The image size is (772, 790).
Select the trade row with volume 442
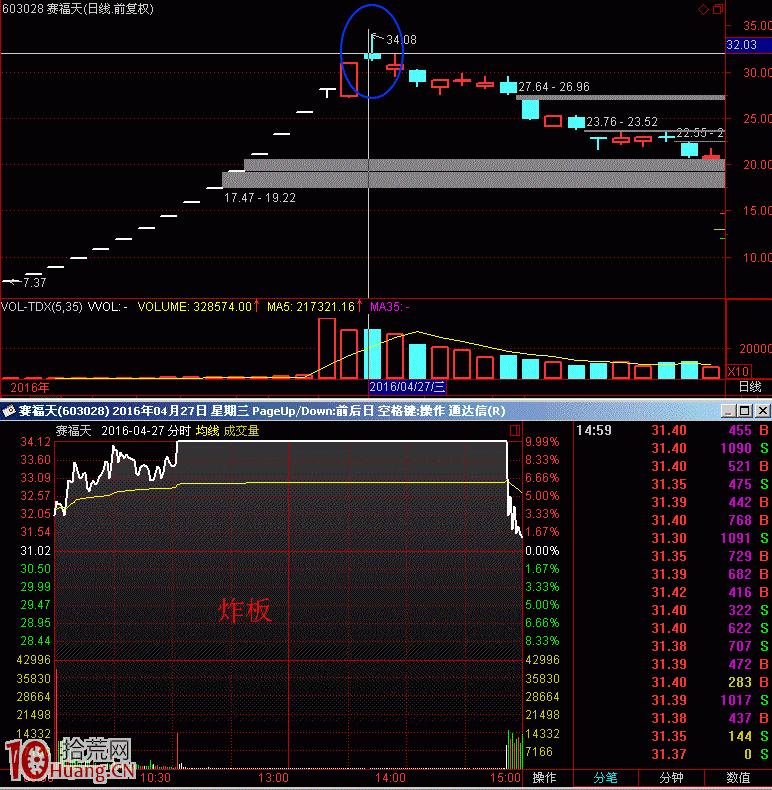[x=673, y=502]
